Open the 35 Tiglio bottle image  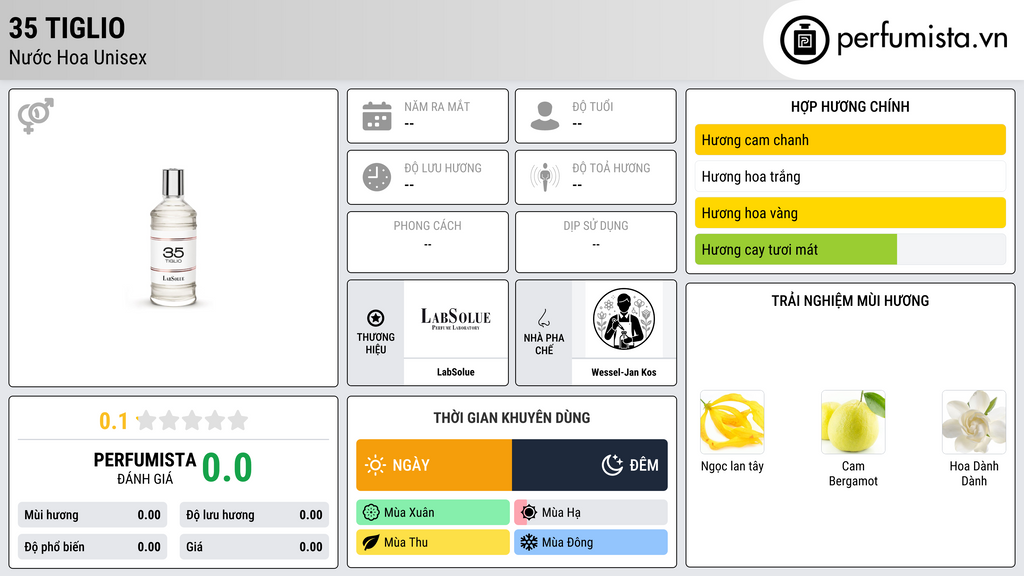173,238
